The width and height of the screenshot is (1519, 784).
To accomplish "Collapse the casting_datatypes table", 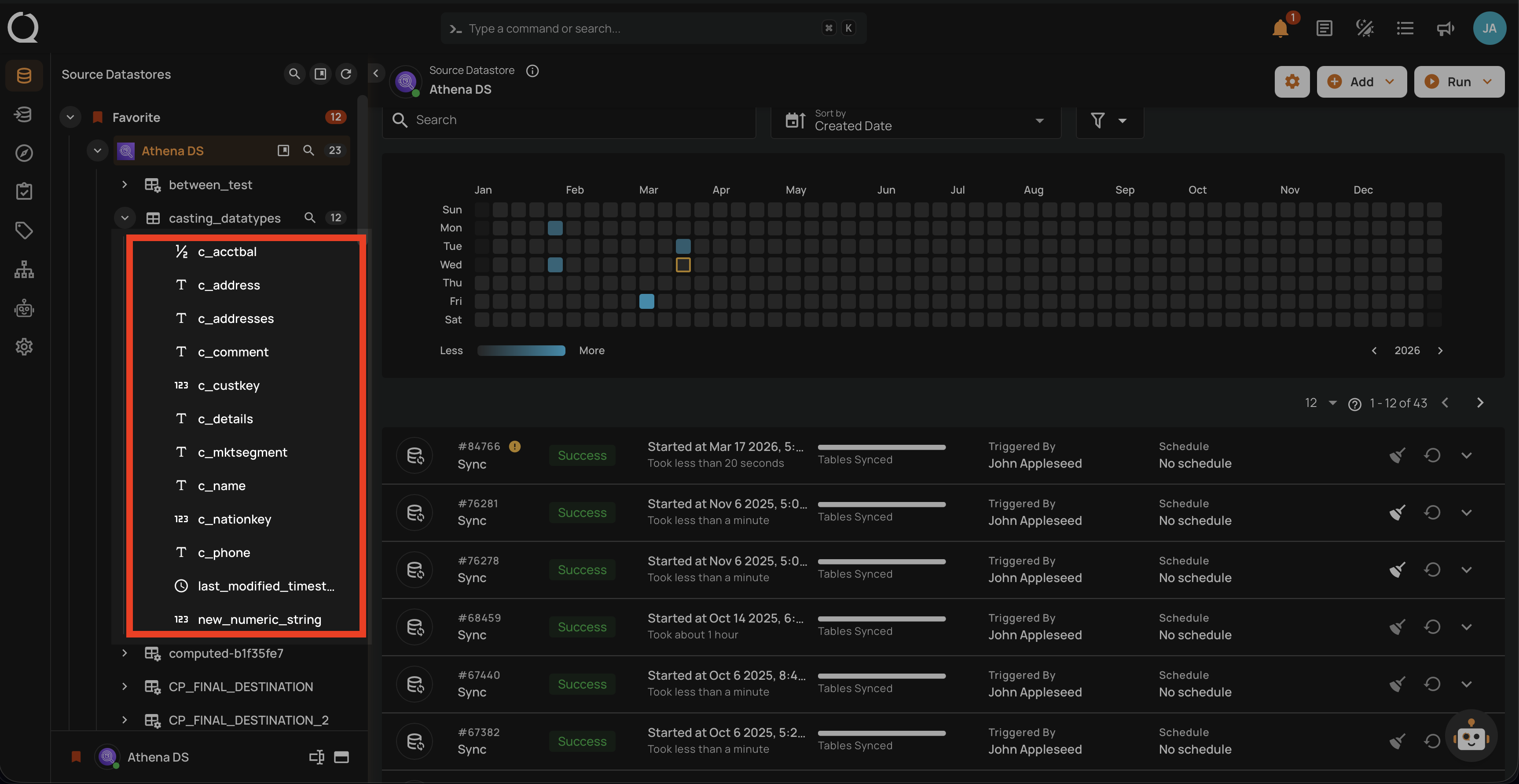I will (x=125, y=217).
